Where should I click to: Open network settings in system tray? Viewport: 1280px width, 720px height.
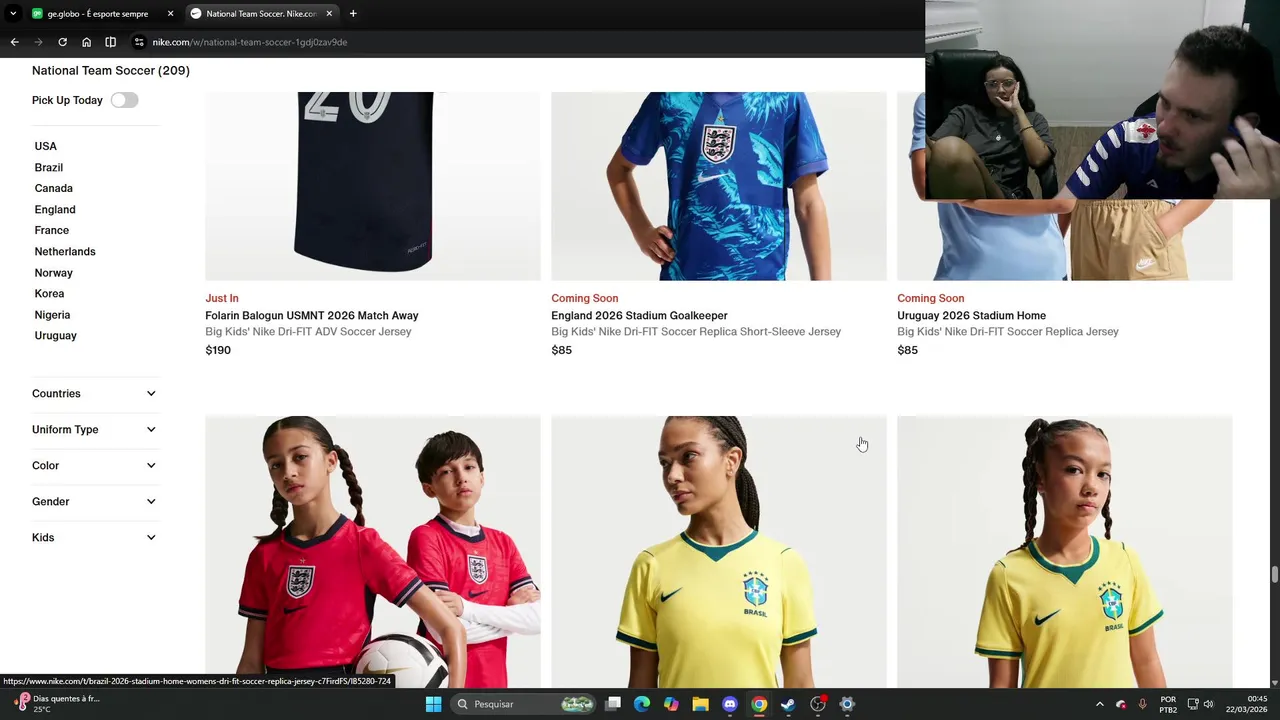click(x=1192, y=704)
